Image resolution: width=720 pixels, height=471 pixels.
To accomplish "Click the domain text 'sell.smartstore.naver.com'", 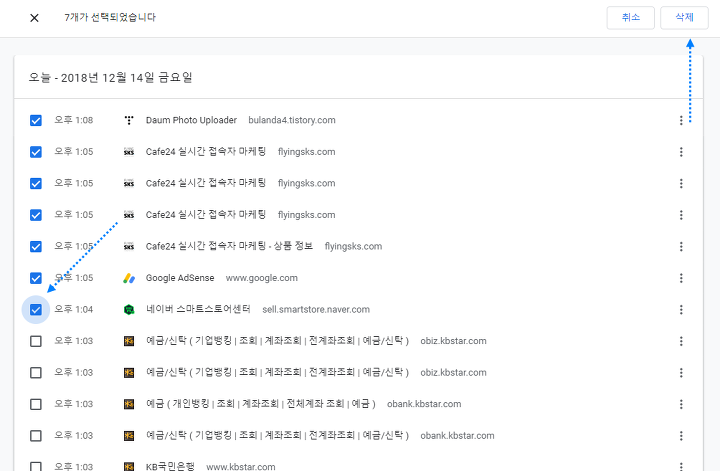I will [x=316, y=310].
